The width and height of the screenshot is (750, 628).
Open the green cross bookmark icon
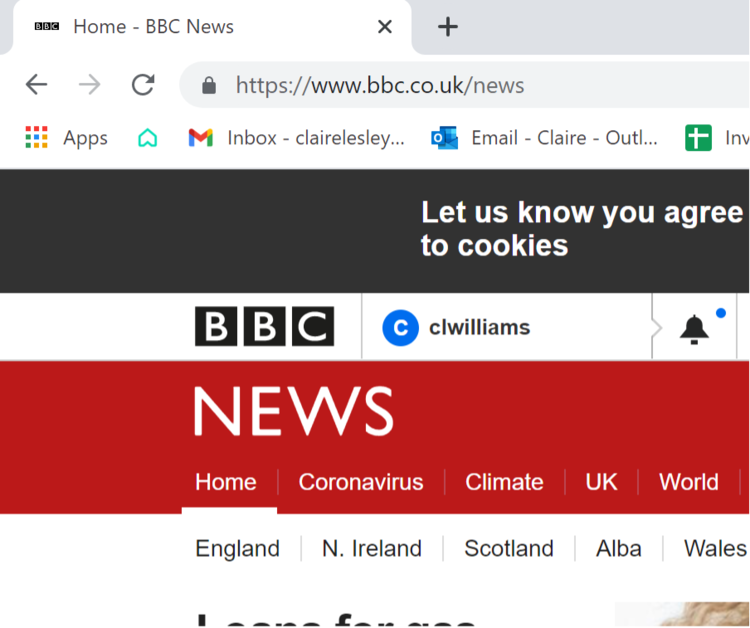click(x=698, y=138)
